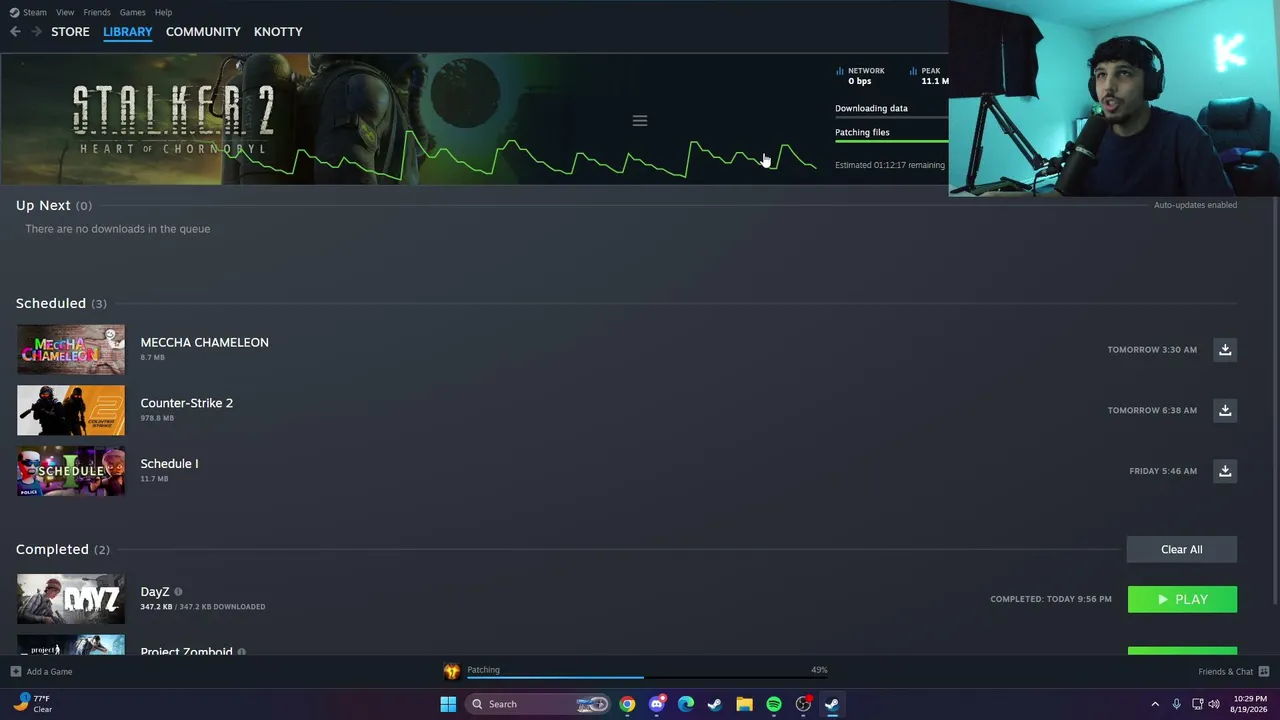
Task: Click the S.T.A.L.K.E.R. 2 banner logo
Action: [173, 119]
